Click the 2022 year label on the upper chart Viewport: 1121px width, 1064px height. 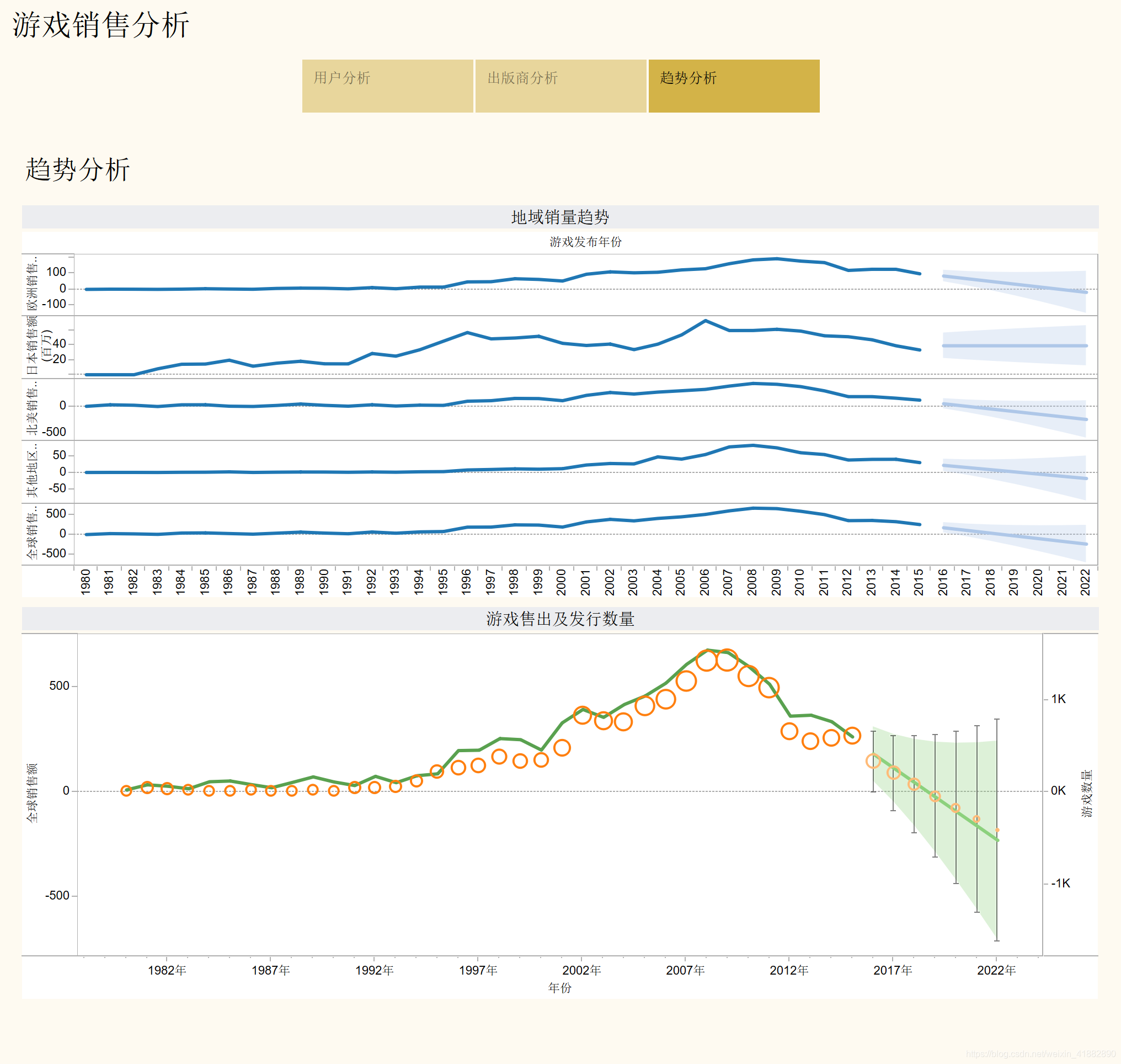click(1085, 582)
